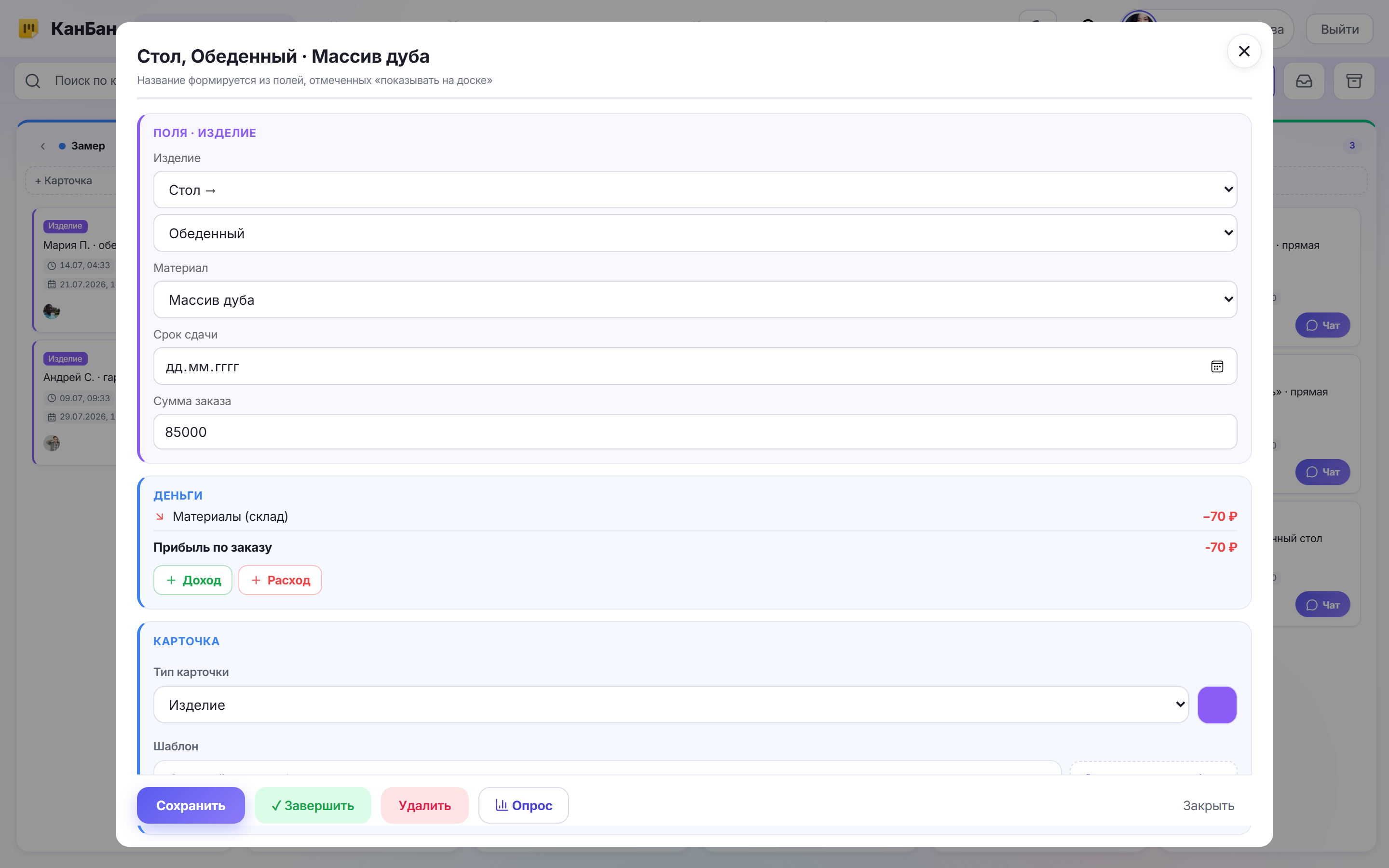The width and height of the screenshot is (1389, 868).
Task: Click the Материалы (склад) expense row
Action: pyautogui.click(x=694, y=516)
